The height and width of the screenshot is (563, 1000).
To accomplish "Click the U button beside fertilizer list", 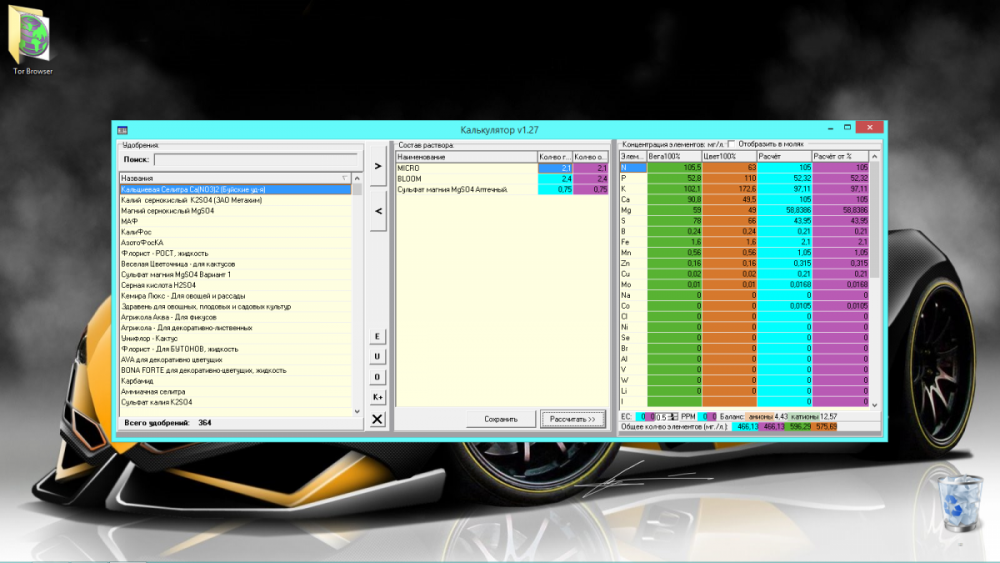I will [378, 356].
